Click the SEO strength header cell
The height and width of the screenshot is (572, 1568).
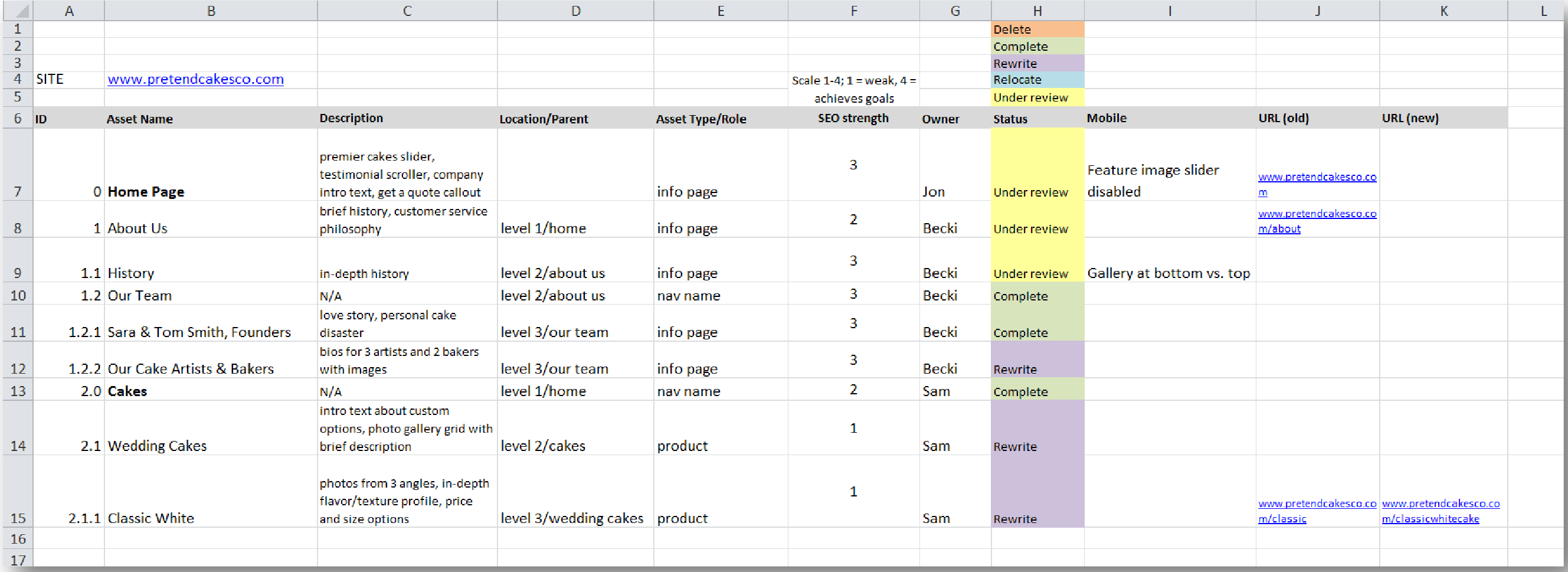pyautogui.click(x=854, y=118)
